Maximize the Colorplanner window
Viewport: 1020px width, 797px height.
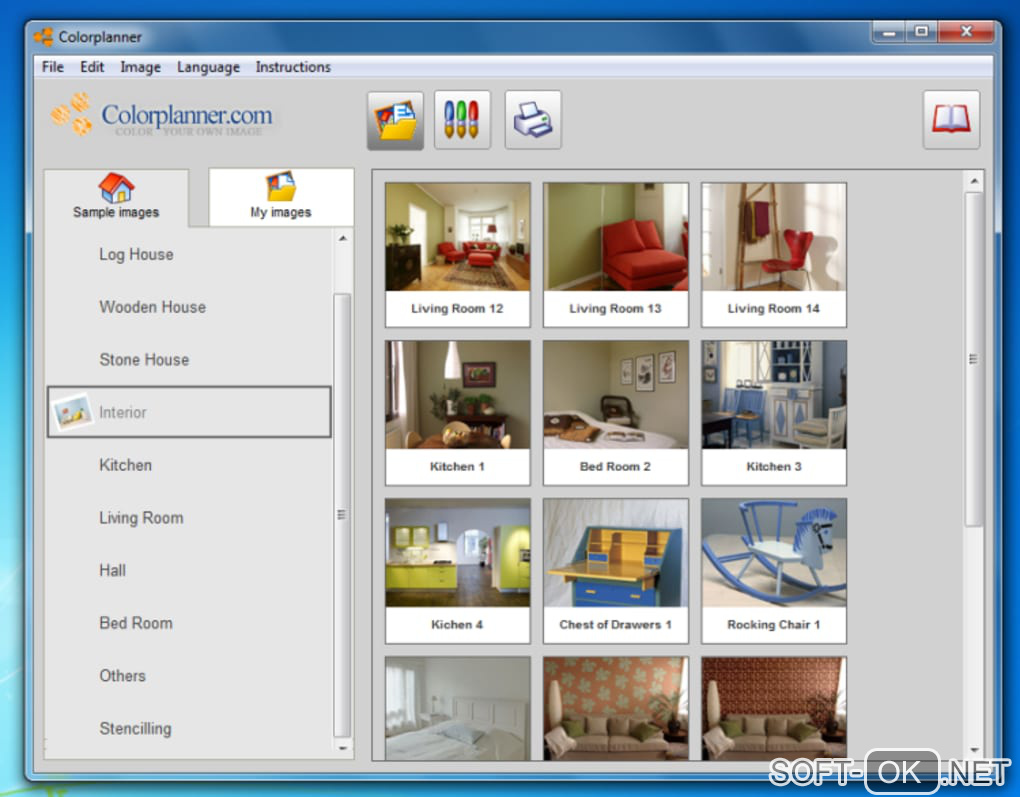point(921,31)
